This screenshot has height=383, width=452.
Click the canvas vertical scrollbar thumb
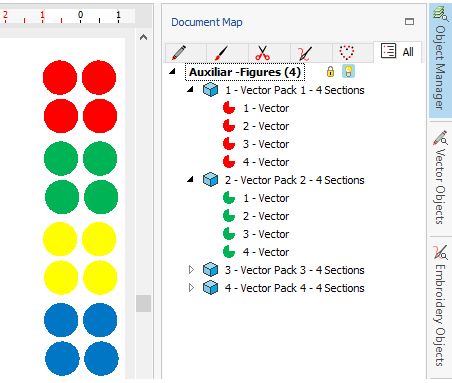pyautogui.click(x=143, y=303)
